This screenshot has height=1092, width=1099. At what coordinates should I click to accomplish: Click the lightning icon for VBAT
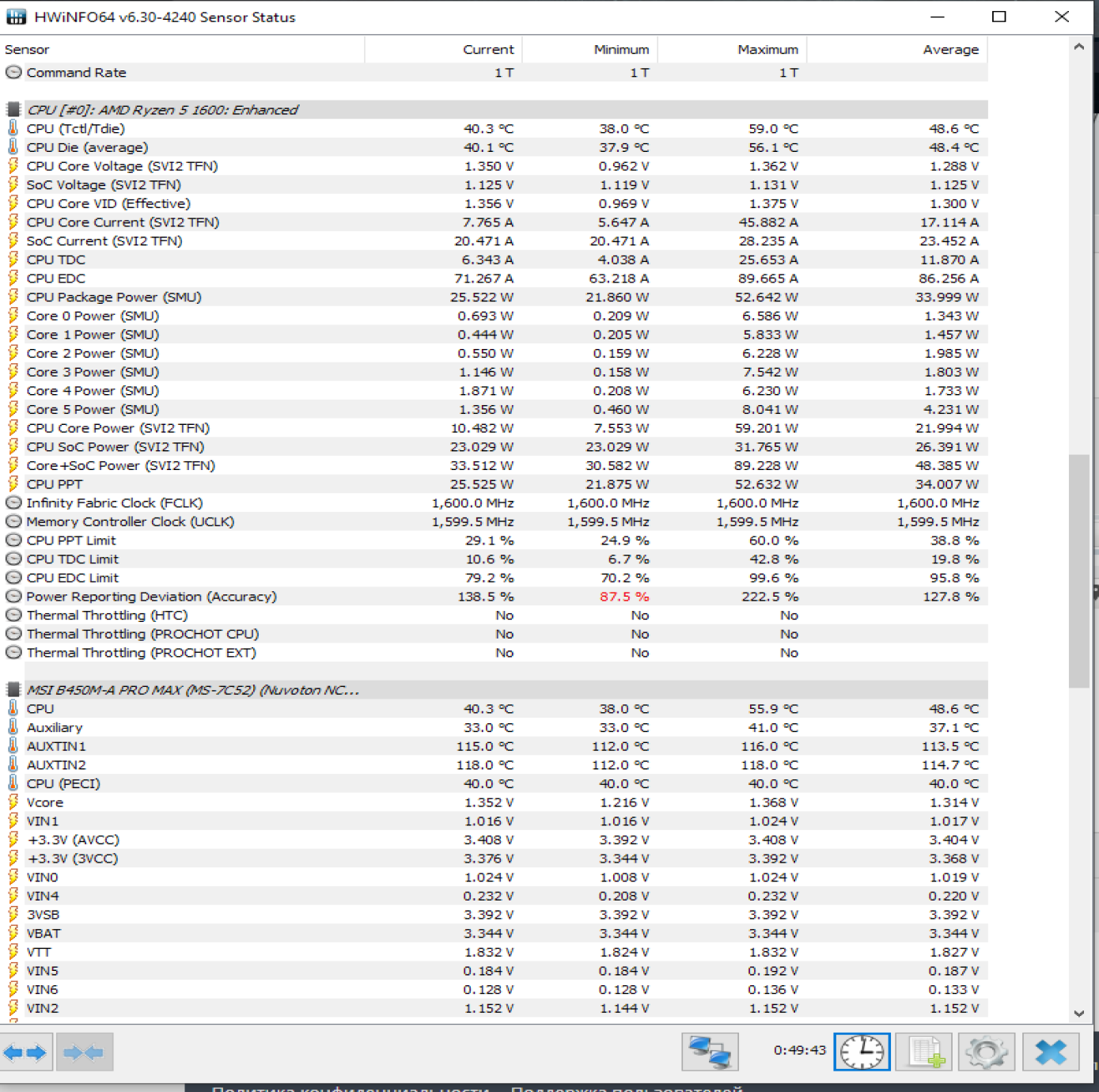(13, 934)
